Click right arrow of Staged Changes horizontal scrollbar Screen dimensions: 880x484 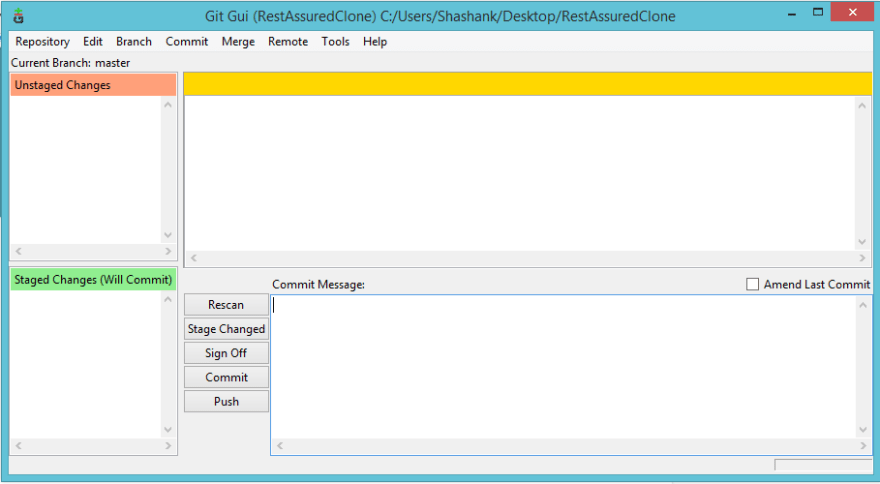(168, 445)
